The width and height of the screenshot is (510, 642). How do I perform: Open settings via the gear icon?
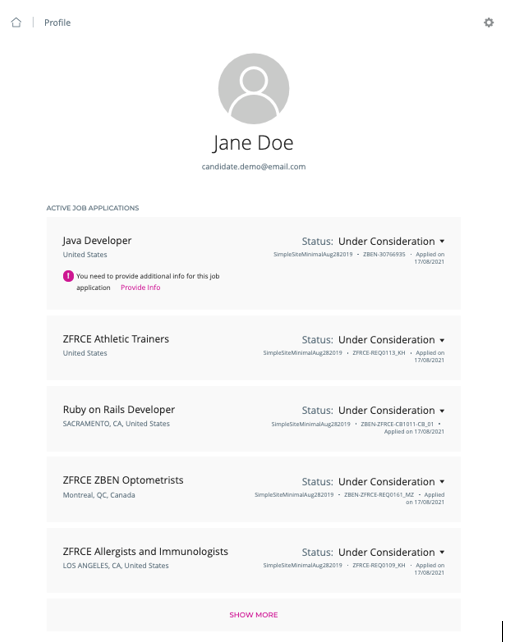pos(489,22)
